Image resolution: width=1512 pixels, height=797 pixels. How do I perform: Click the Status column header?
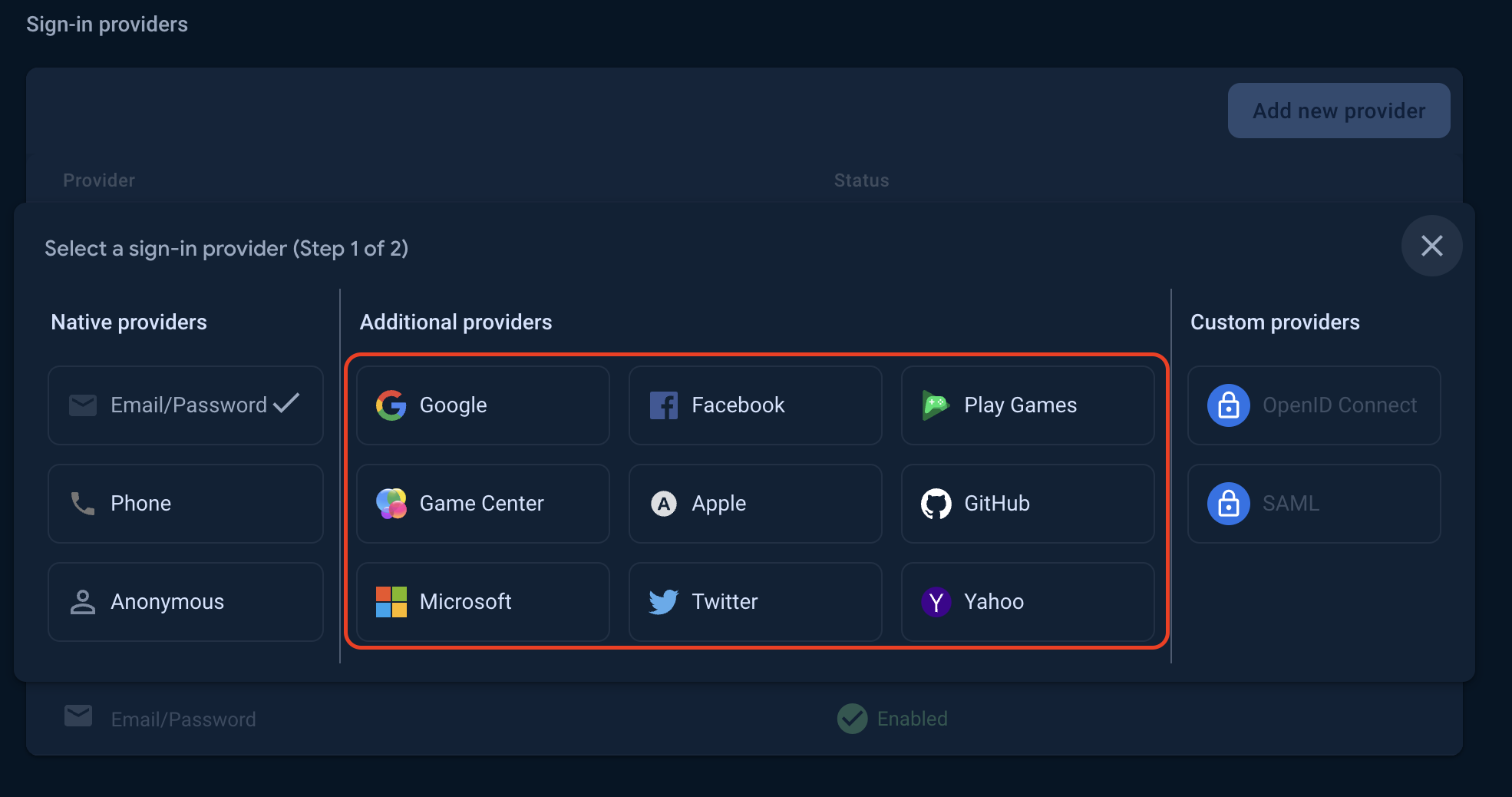point(861,180)
